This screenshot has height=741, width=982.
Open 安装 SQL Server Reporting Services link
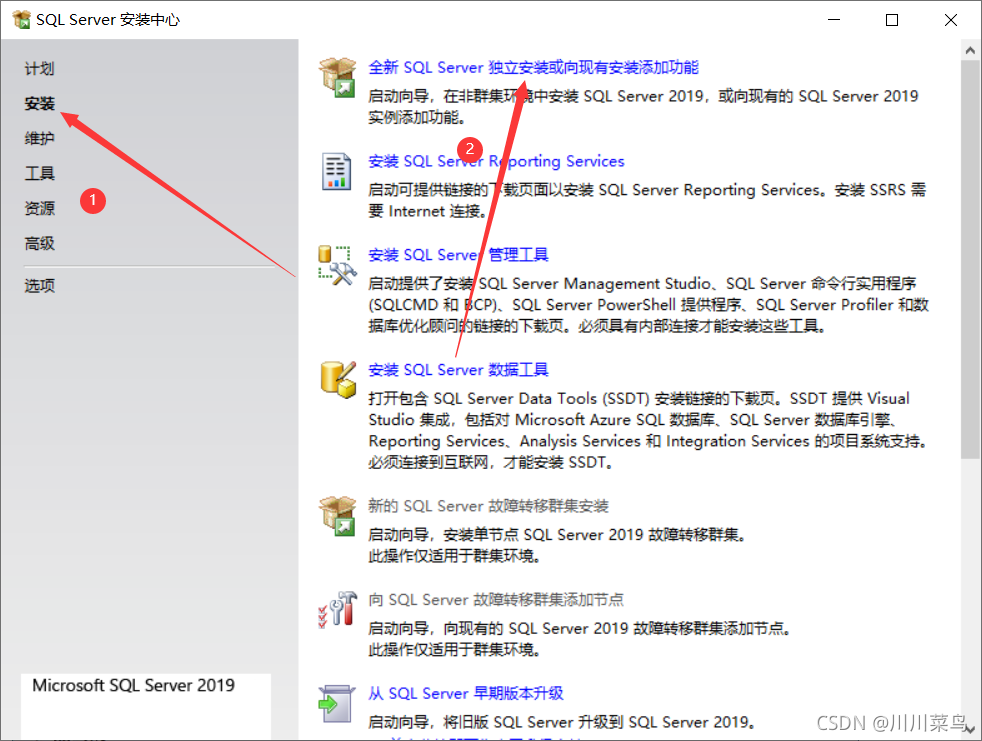pos(496,161)
